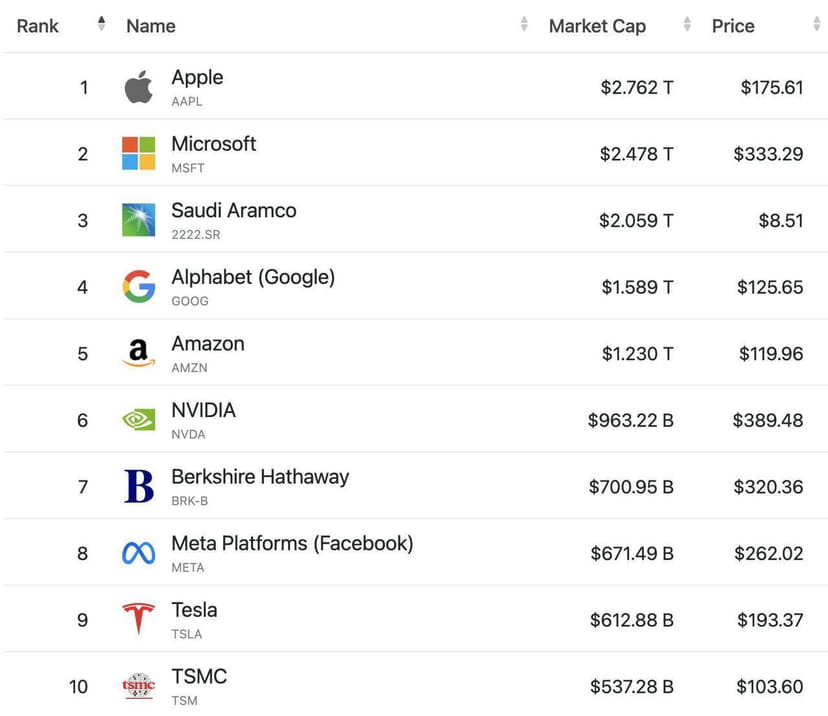Sort using the Name column arrows
Screen dimensions: 828x716
coord(524,24)
